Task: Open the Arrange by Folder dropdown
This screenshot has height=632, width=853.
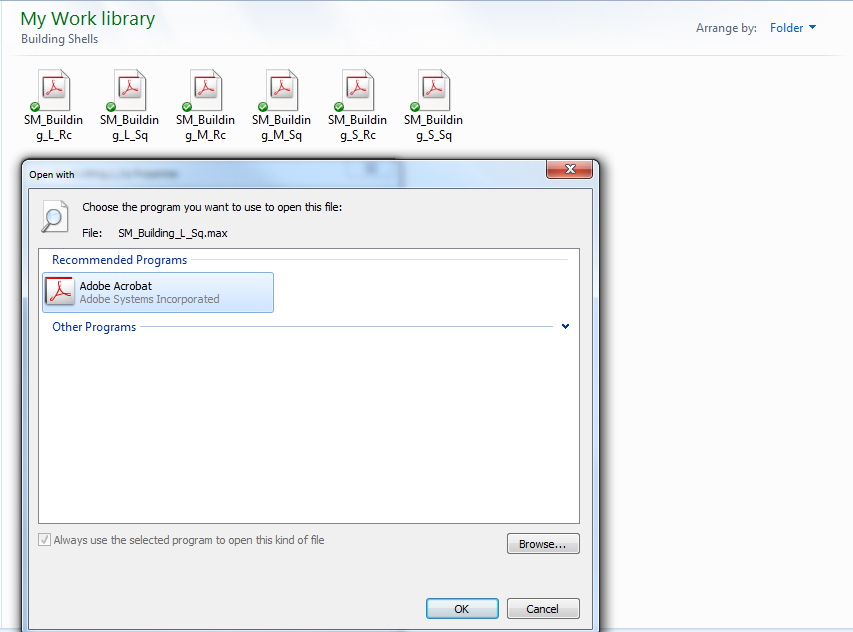Action: (x=793, y=28)
